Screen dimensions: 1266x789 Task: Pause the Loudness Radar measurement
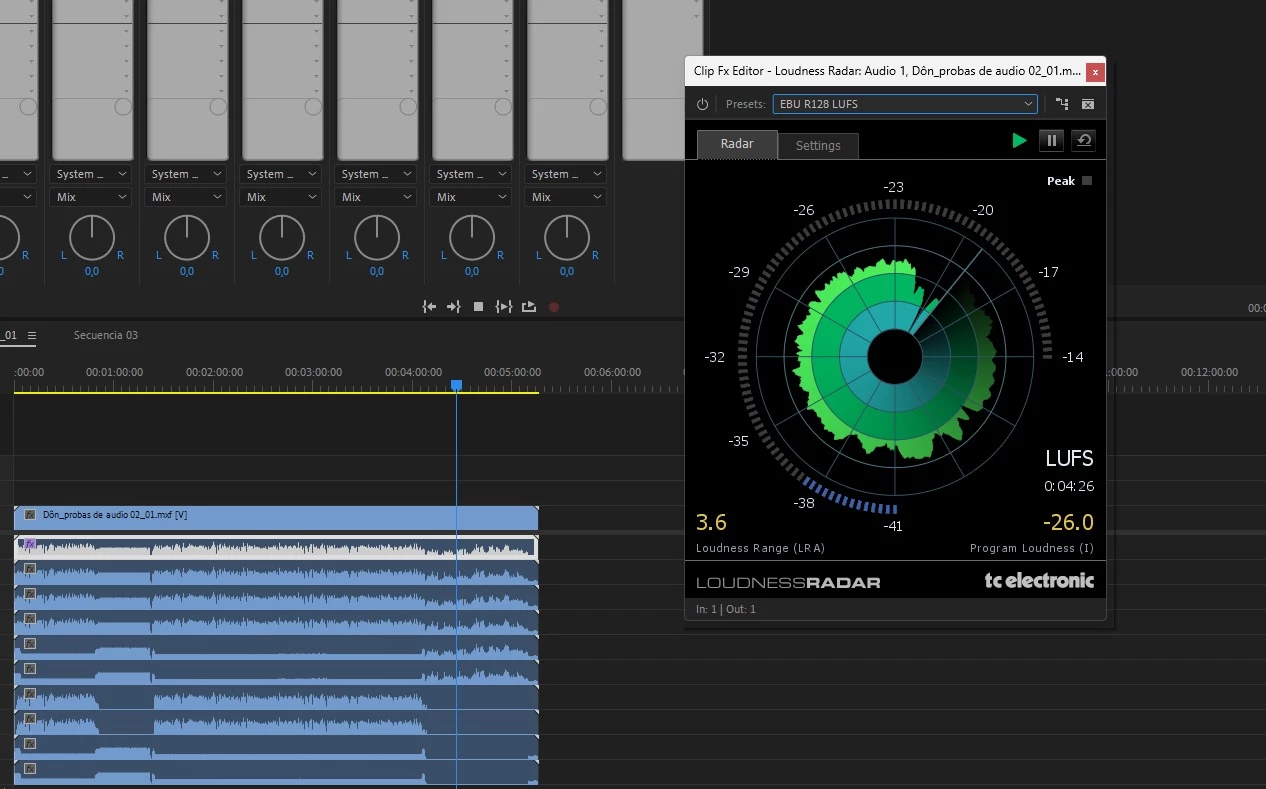(1051, 141)
